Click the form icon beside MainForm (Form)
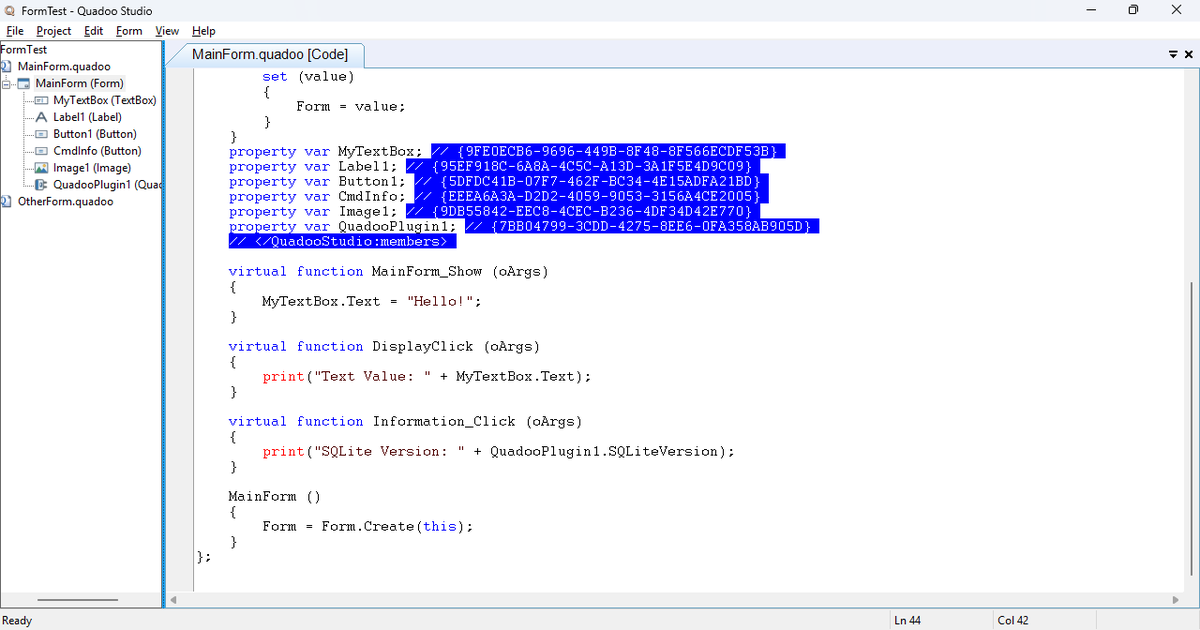 [25, 83]
